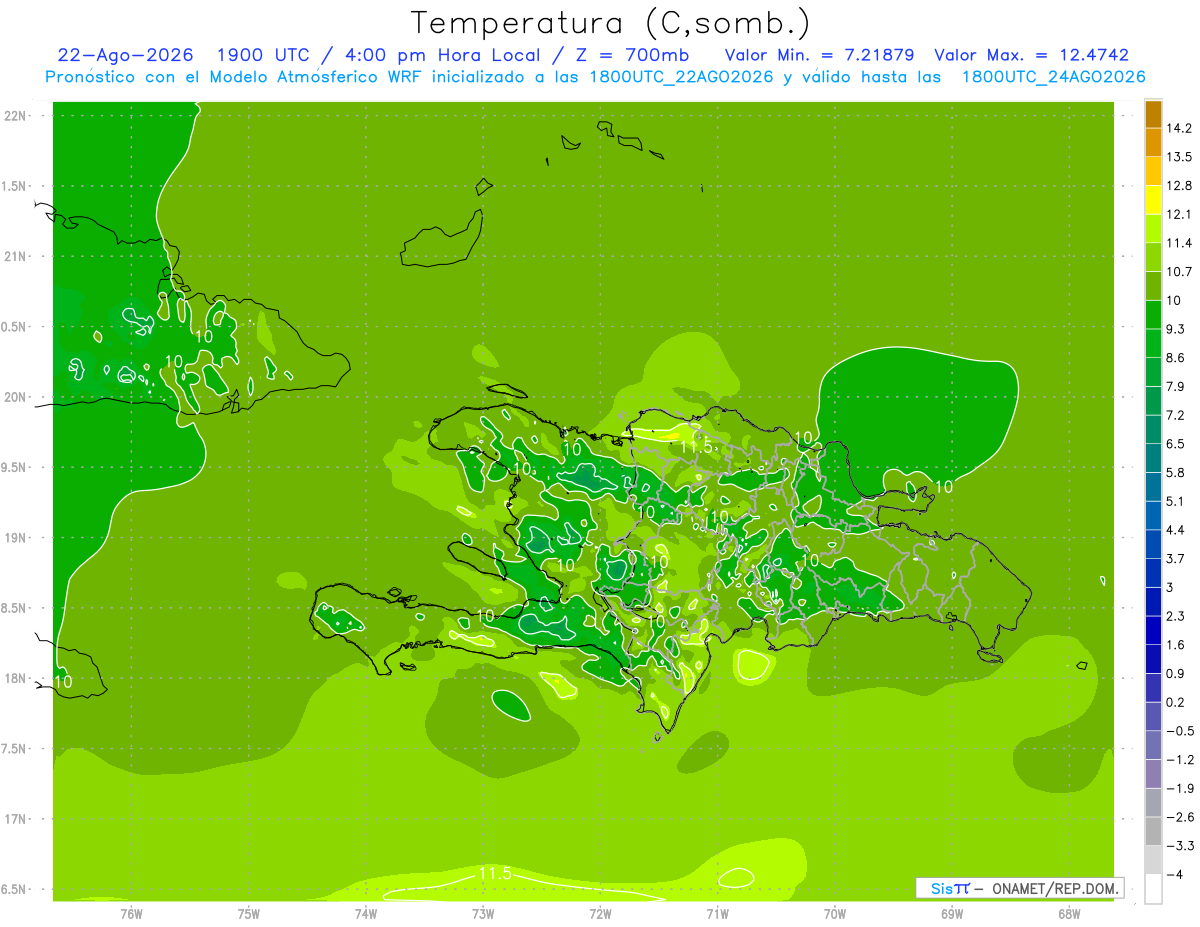Click the '73W' longitude tick label

coord(483,913)
